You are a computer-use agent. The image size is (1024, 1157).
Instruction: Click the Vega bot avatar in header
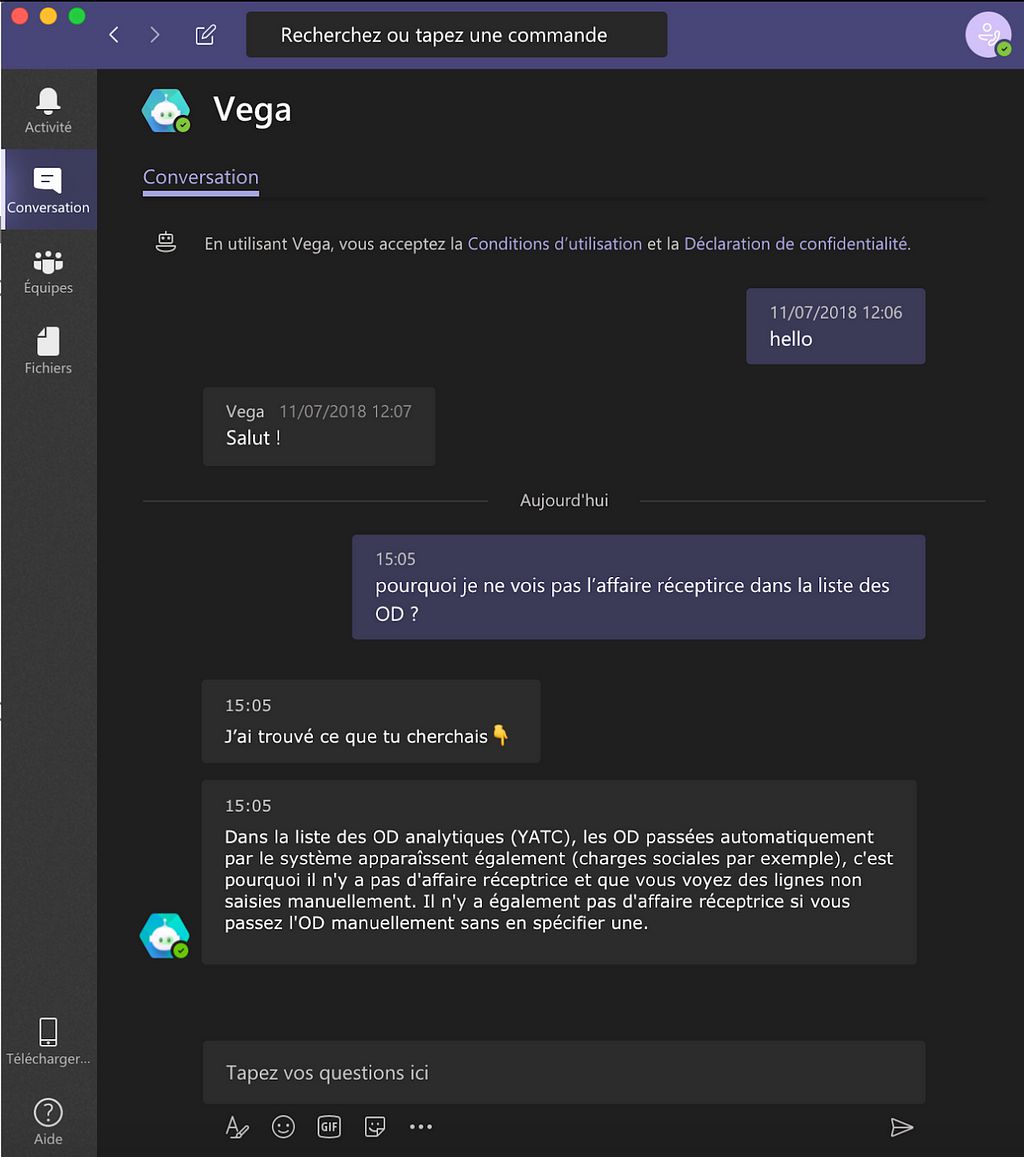coord(167,111)
